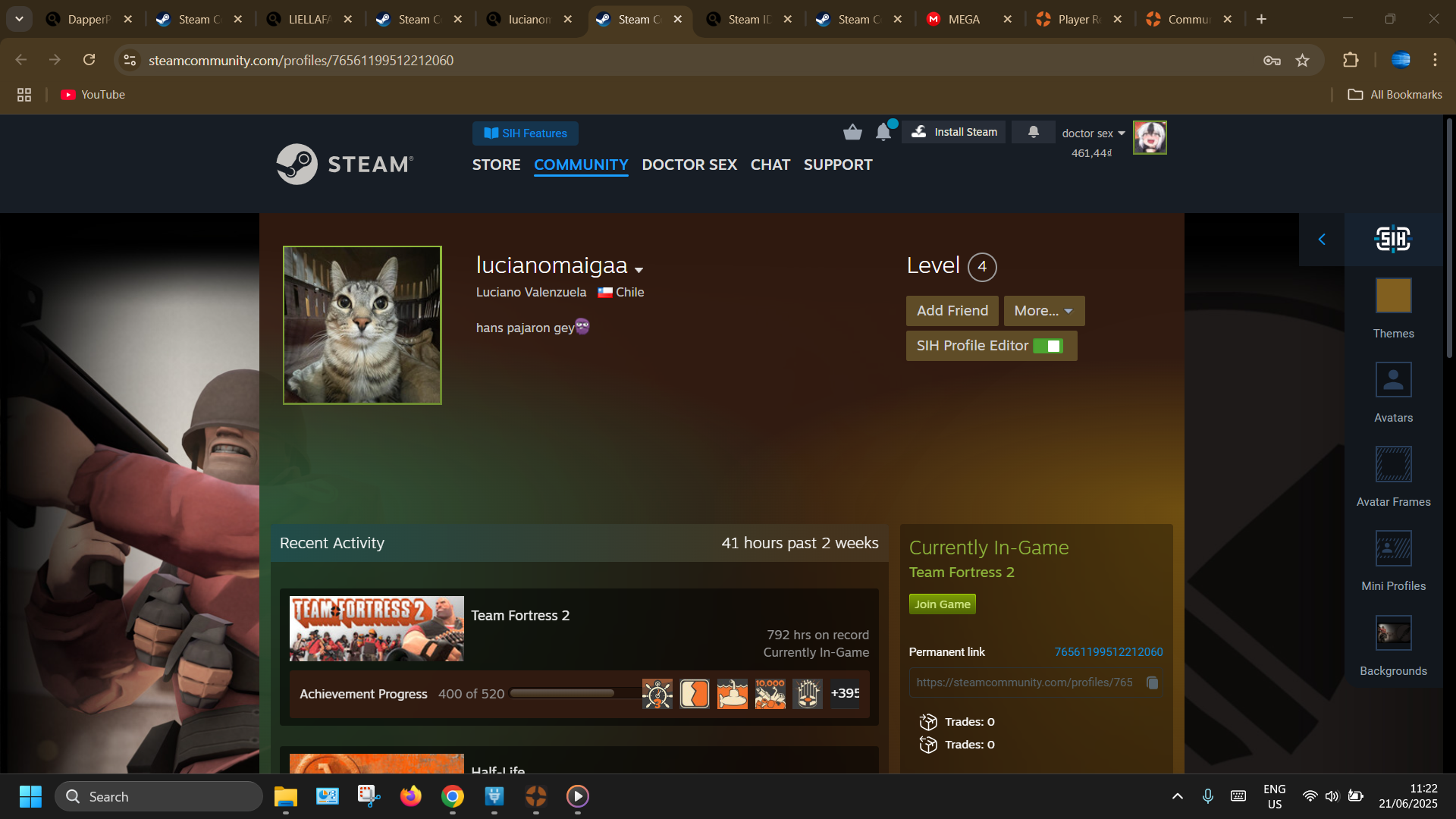The height and width of the screenshot is (819, 1456).
Task: Open the SIH Themes icon
Action: [1393, 296]
